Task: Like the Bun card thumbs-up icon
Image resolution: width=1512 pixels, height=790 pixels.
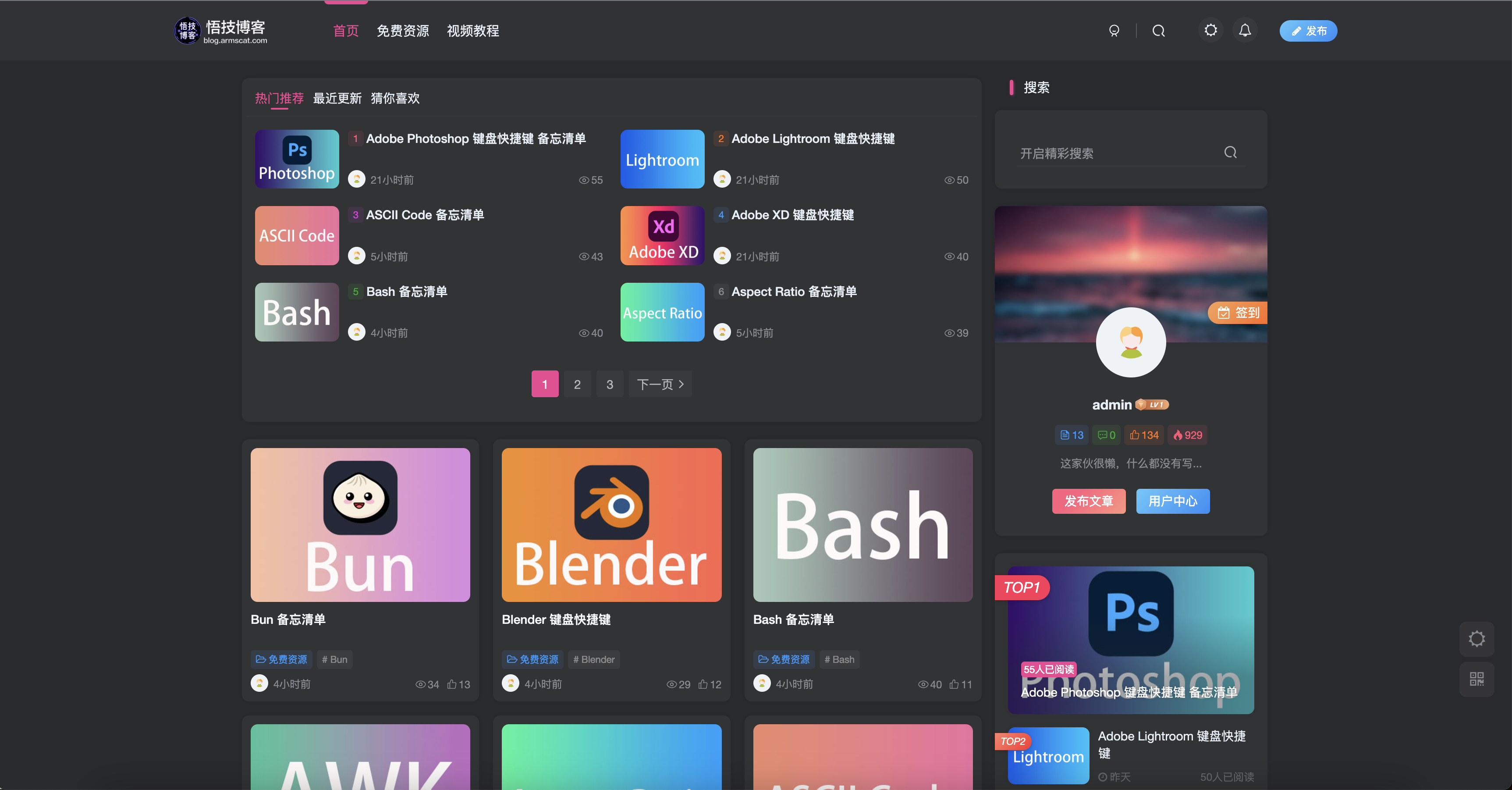Action: [x=452, y=684]
